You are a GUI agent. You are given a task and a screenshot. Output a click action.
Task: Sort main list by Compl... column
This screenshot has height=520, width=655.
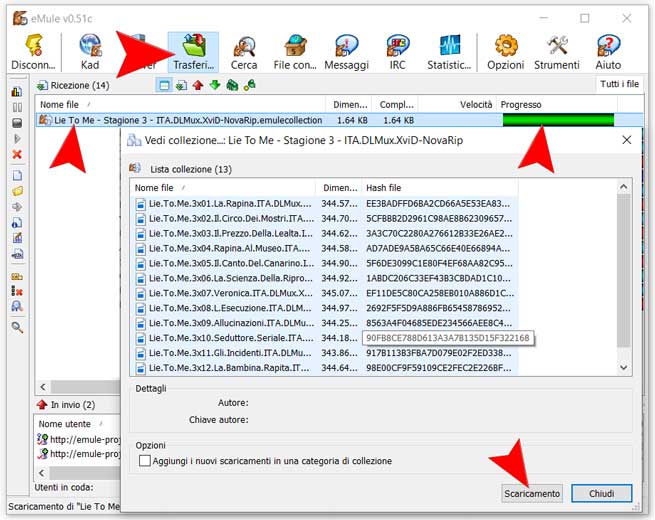395,104
